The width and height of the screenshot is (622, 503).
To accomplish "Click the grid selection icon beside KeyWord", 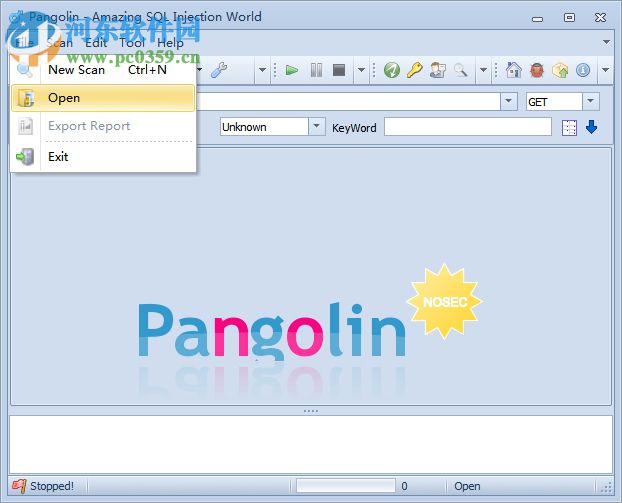I will tap(569, 128).
